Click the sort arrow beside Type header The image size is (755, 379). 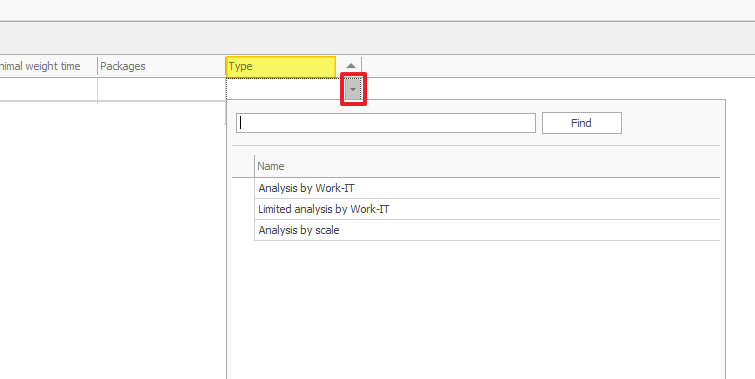click(351, 66)
